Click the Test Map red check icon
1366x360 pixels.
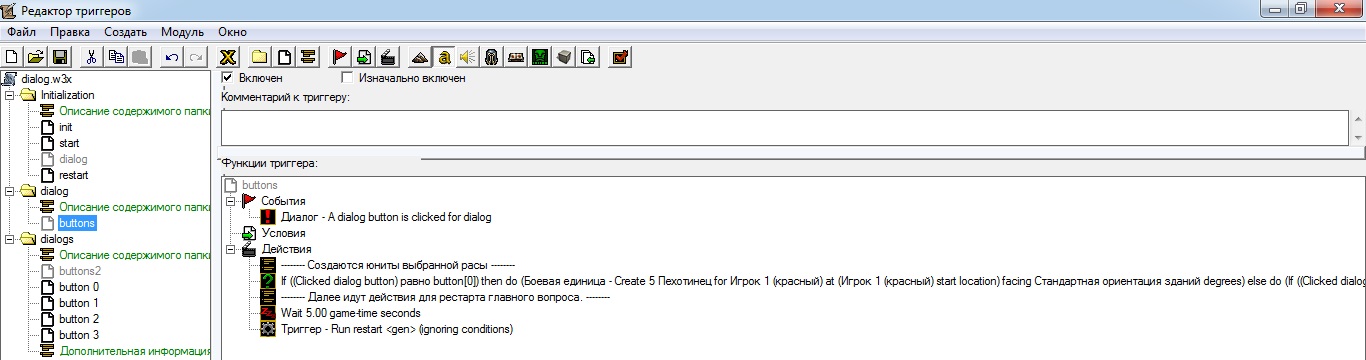621,57
